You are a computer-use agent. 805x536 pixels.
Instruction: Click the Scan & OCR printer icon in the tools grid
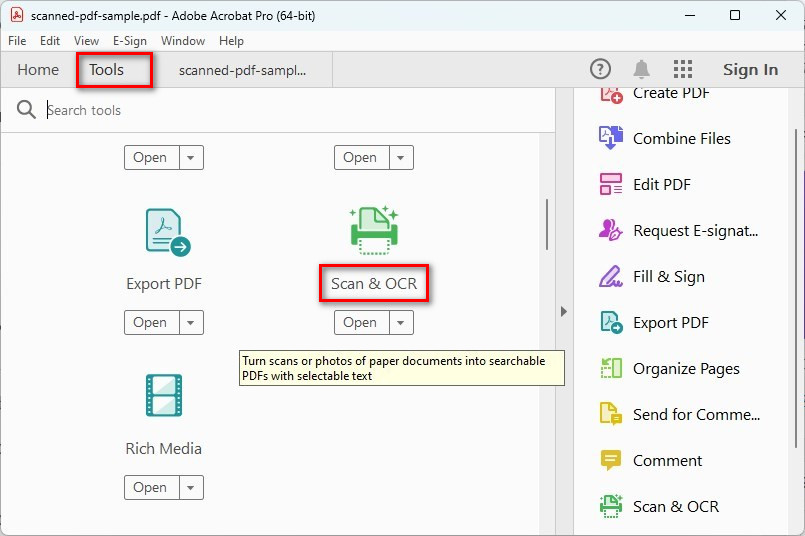(x=374, y=230)
